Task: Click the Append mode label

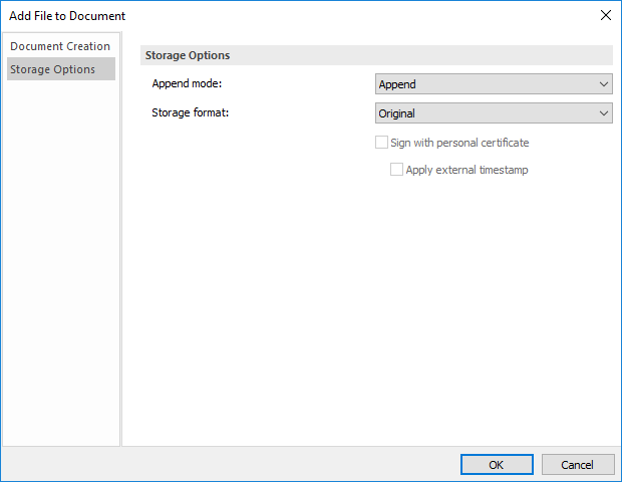Action: coord(187,84)
